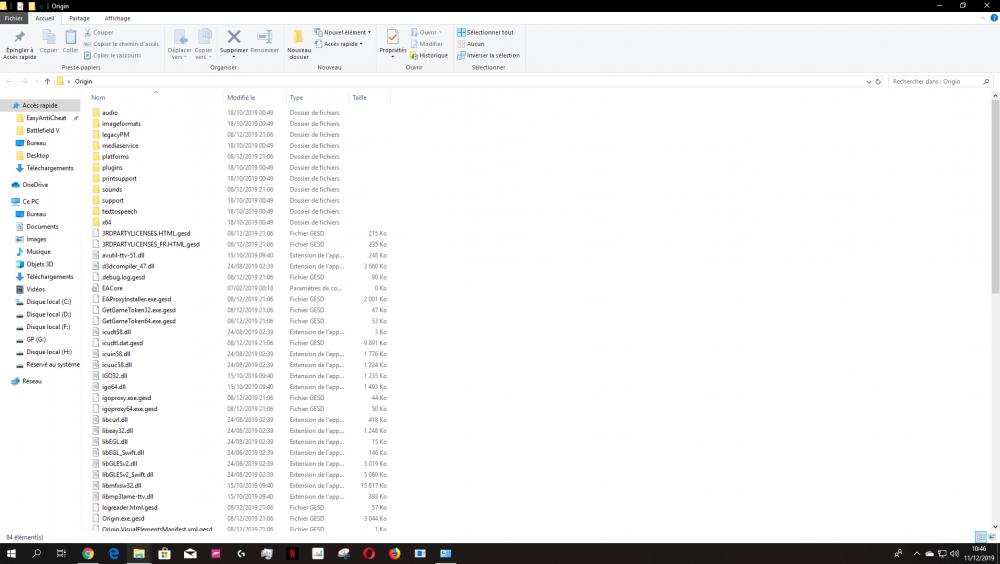Open Google Chrome from the taskbar
Image resolution: width=1000 pixels, height=564 pixels.
pos(87,553)
